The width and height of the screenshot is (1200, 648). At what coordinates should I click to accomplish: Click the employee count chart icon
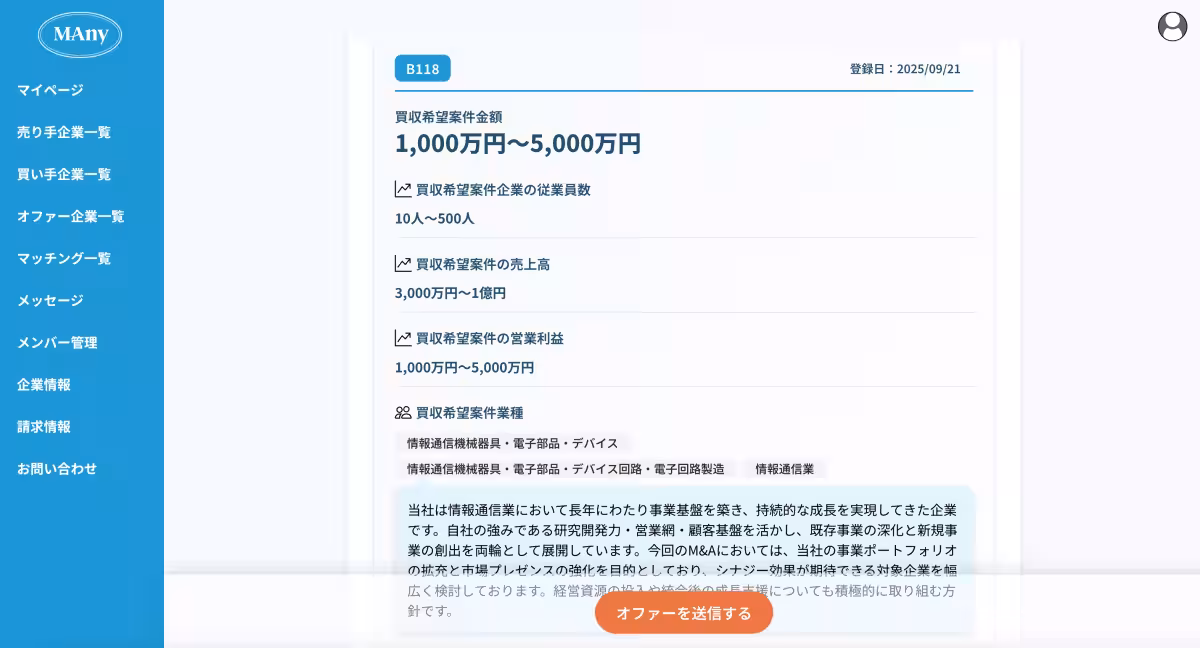point(403,189)
